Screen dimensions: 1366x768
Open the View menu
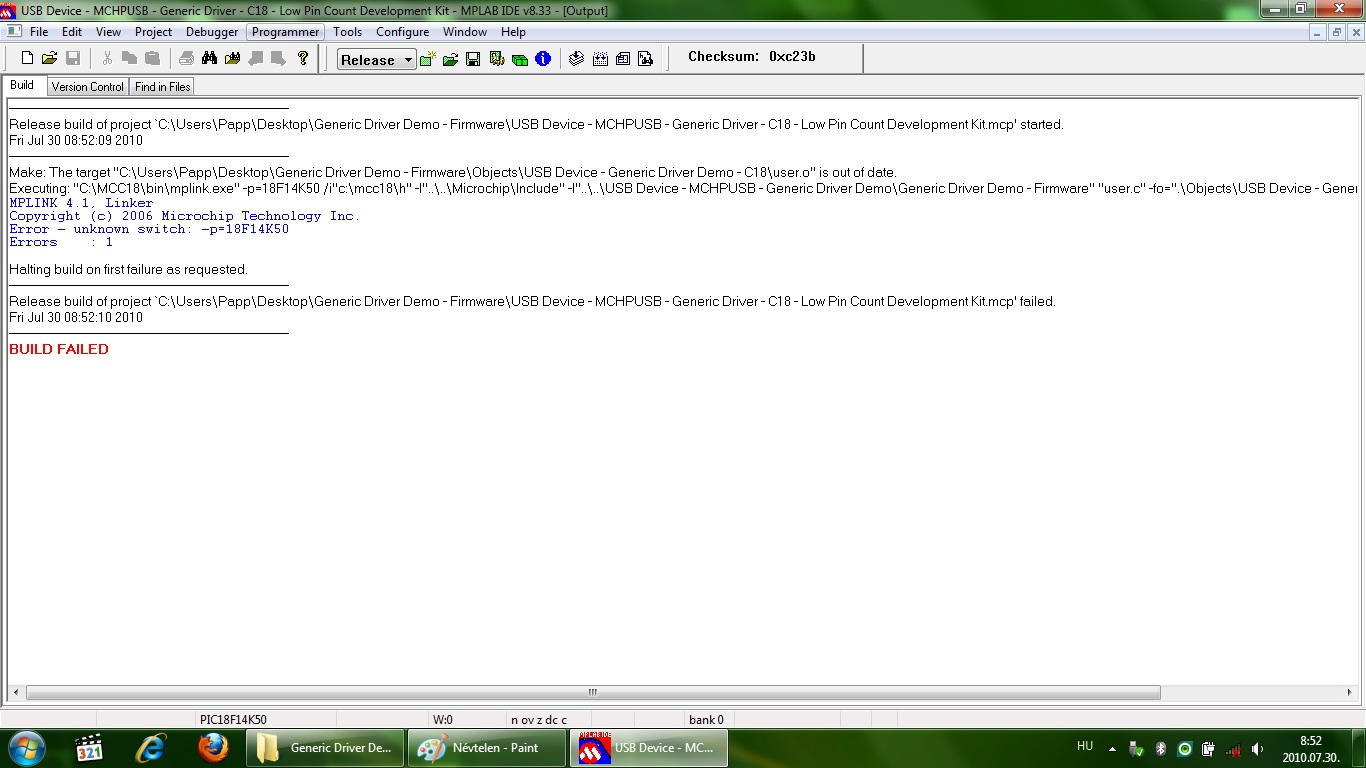pyautogui.click(x=108, y=32)
